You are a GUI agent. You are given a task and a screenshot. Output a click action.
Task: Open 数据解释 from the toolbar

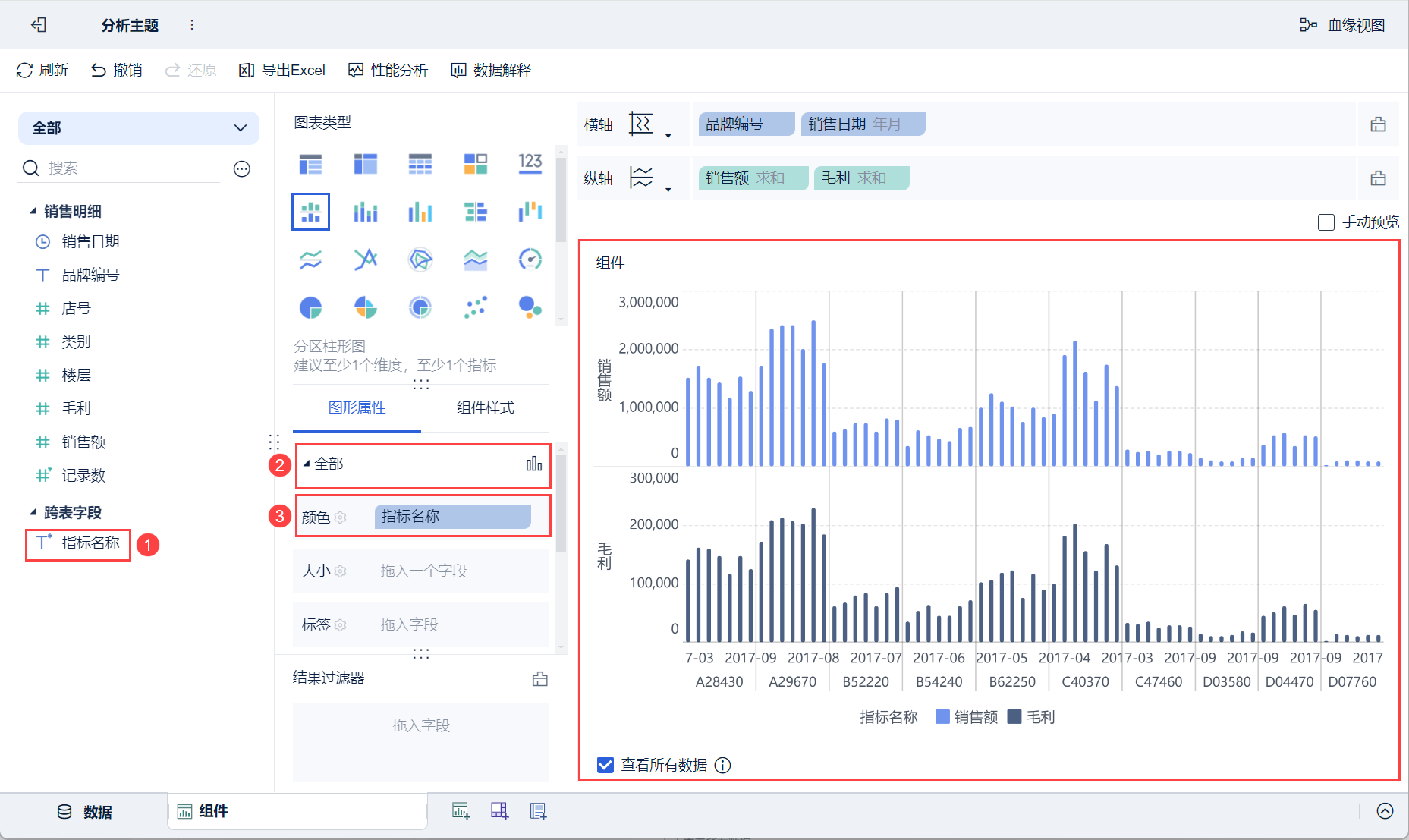[x=491, y=71]
